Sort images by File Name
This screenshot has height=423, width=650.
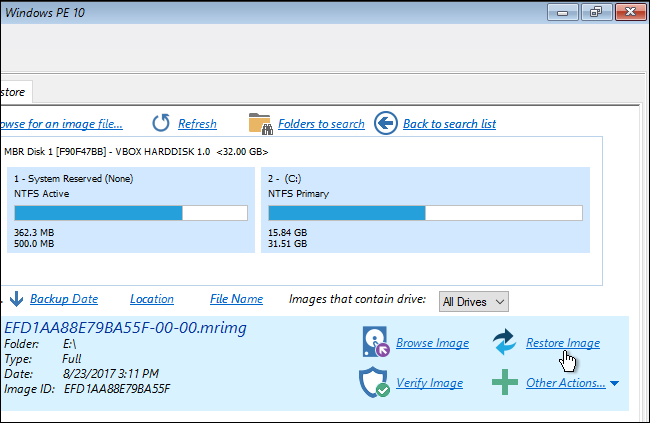pos(236,299)
